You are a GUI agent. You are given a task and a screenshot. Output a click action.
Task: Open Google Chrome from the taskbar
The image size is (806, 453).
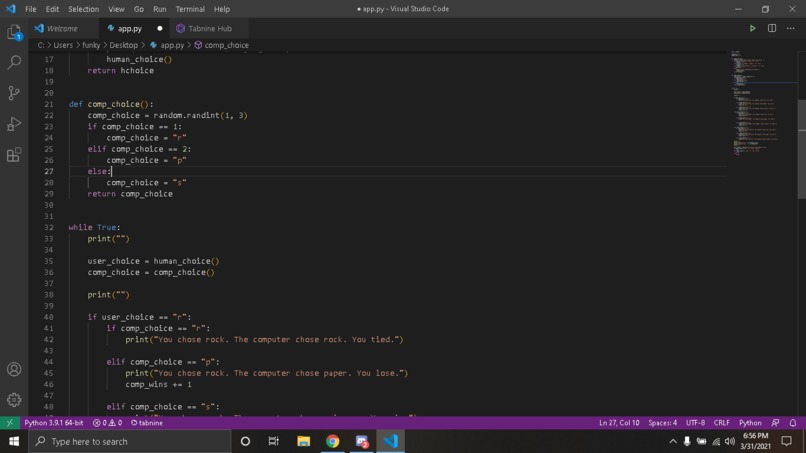[333, 441]
